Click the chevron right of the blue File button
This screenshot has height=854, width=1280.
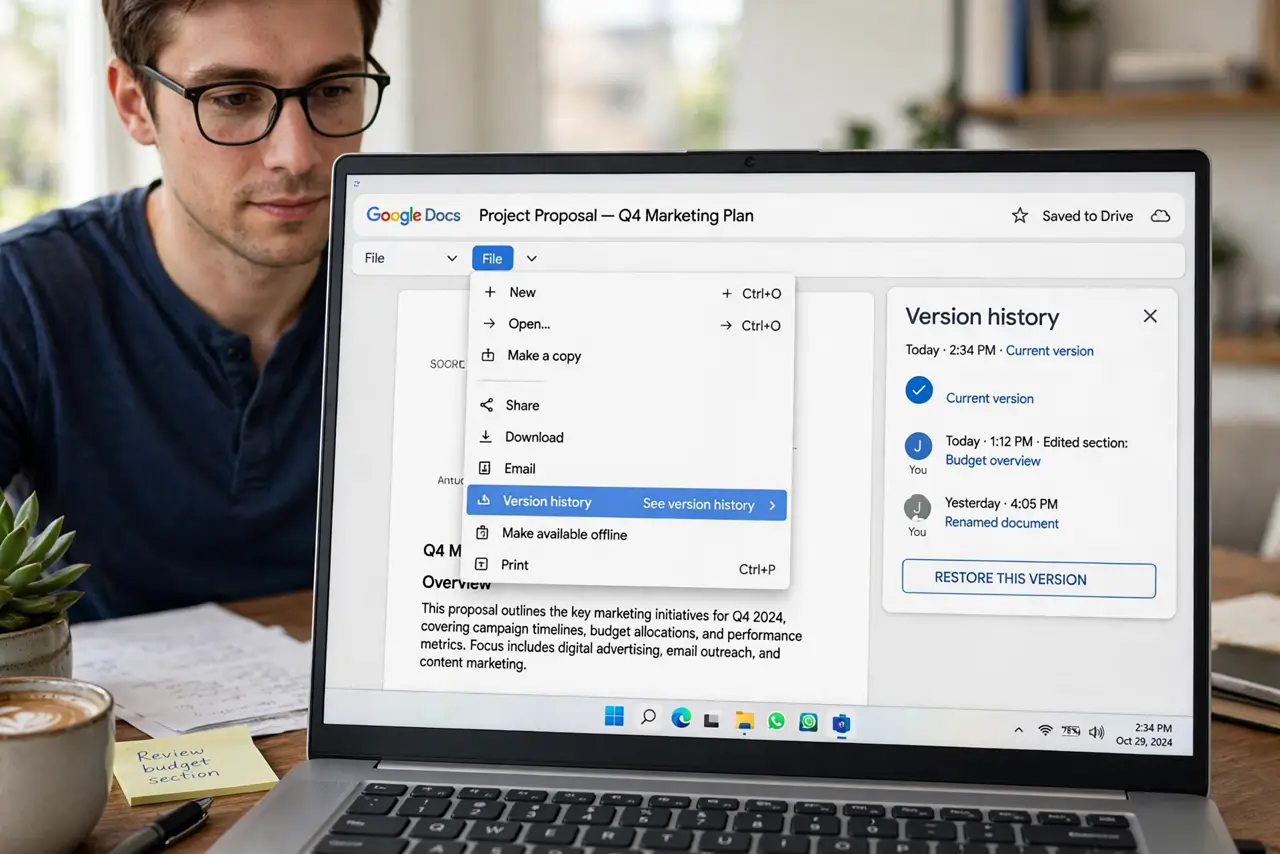532,259
